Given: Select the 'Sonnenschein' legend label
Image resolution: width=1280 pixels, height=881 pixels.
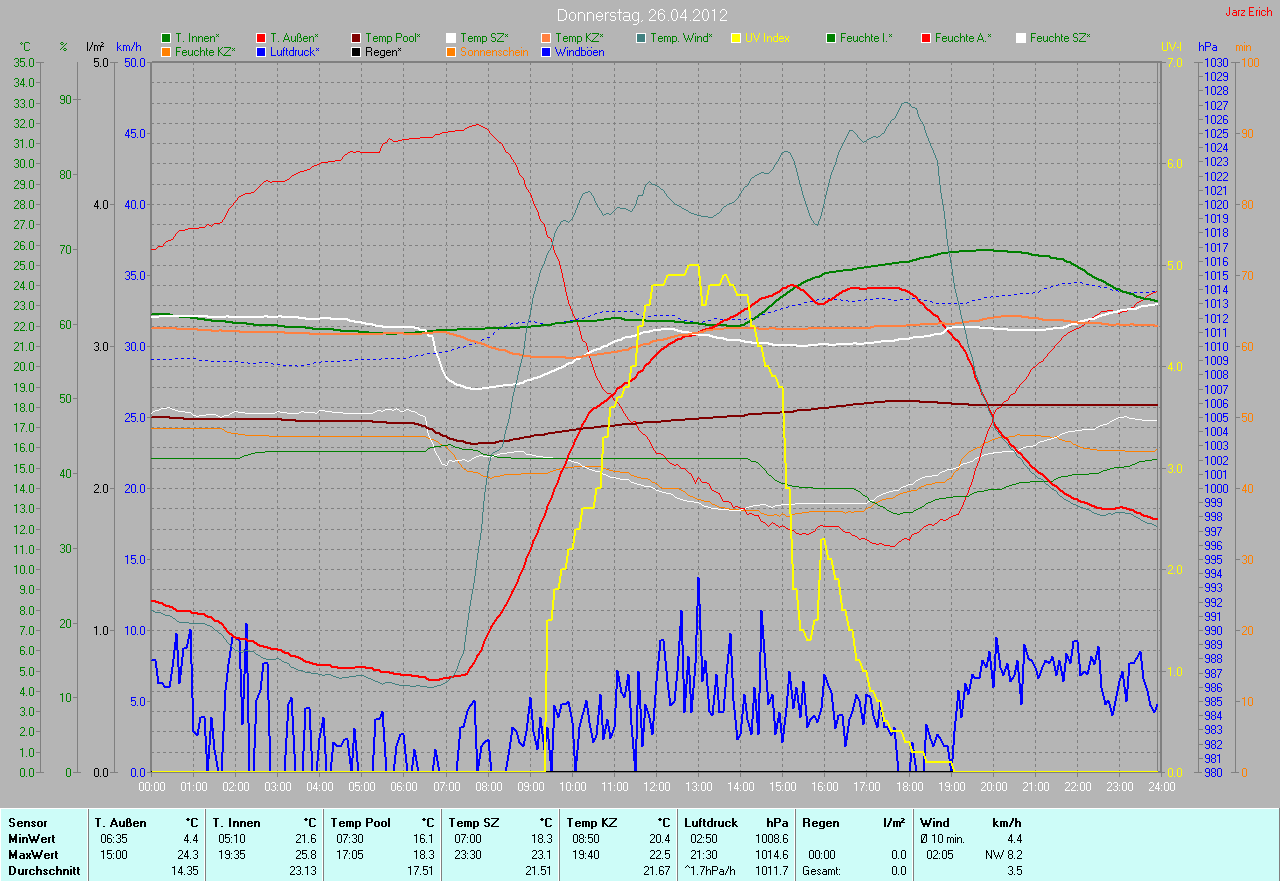Looking at the screenshot, I should click(494, 51).
